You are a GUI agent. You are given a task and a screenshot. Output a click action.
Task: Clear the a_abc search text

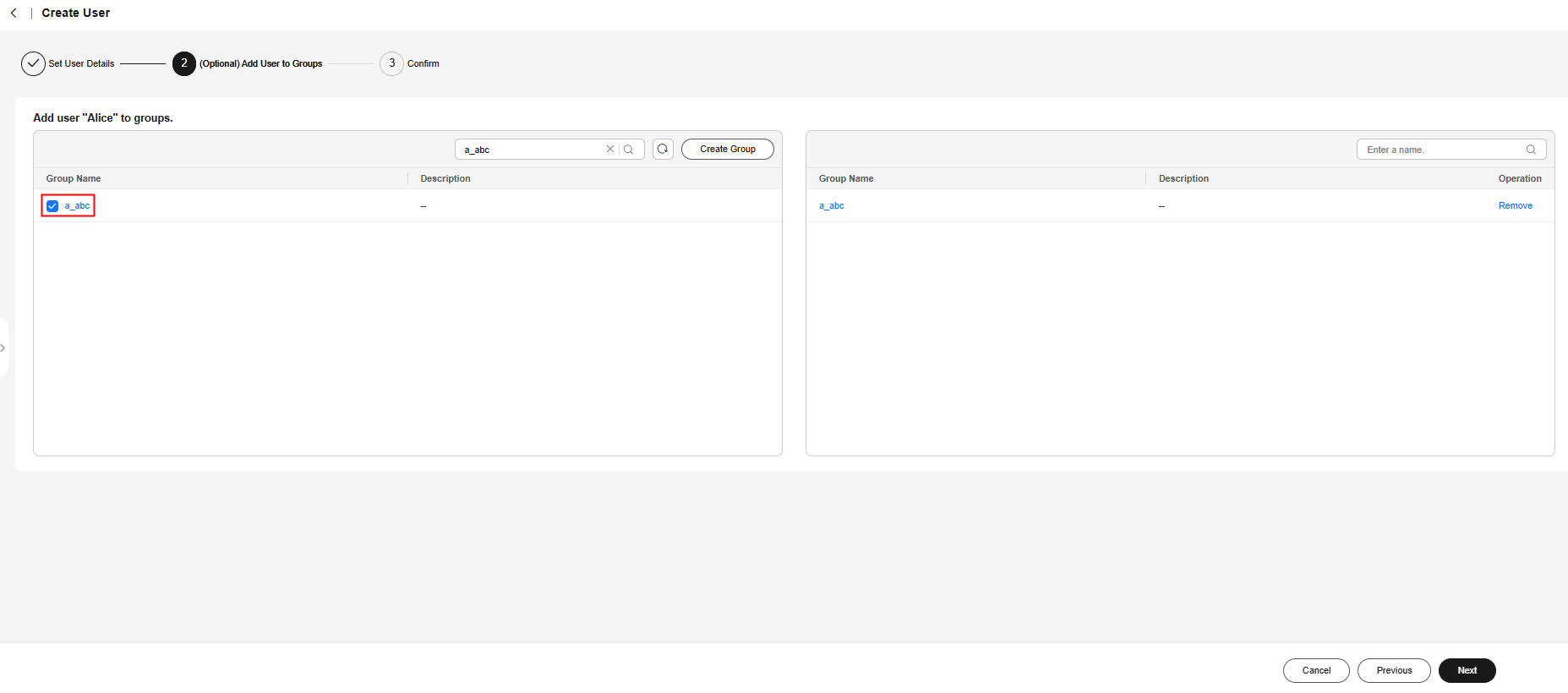point(610,149)
